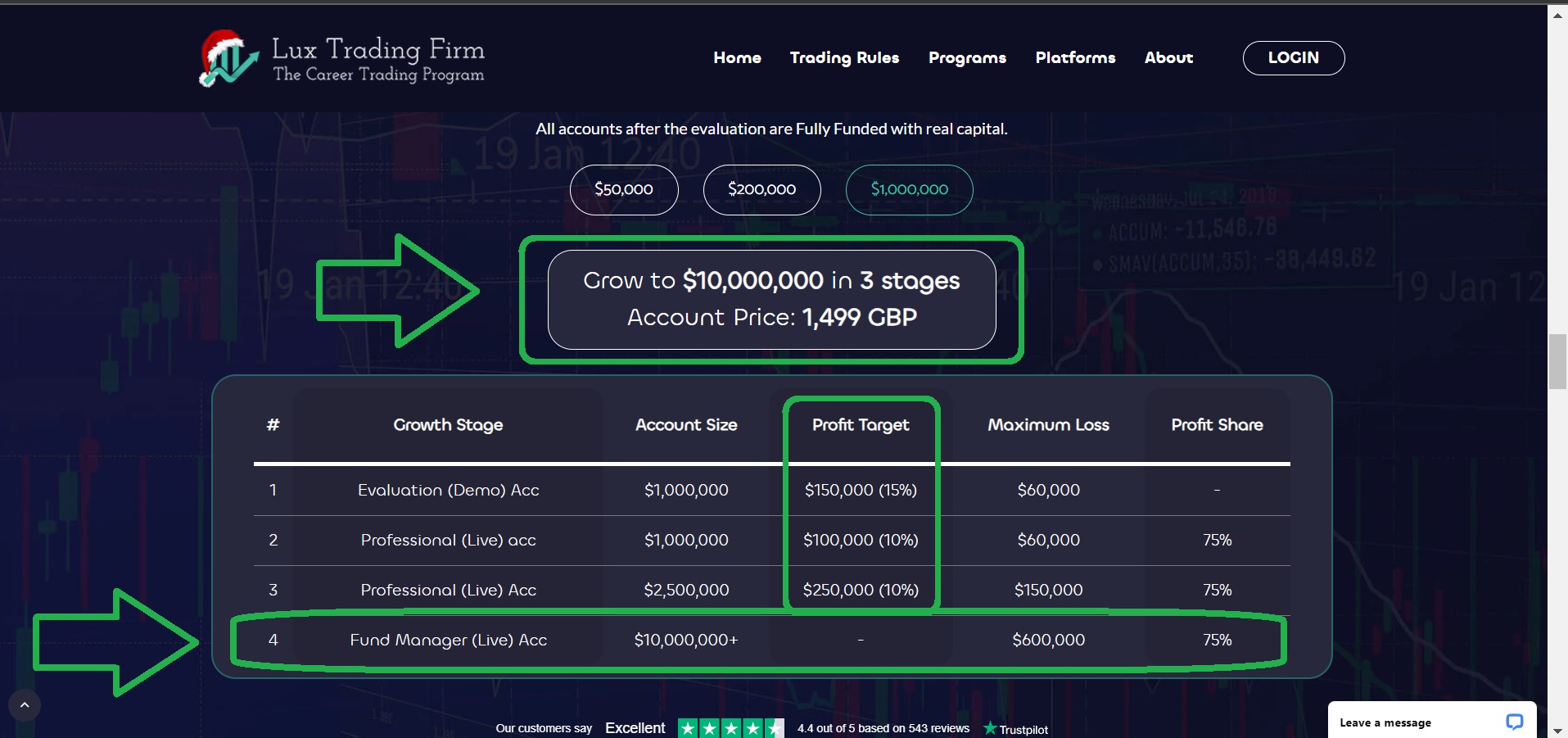The image size is (1568, 738).
Task: Click the $250,000 (10%) profit target cell
Action: coord(861,590)
